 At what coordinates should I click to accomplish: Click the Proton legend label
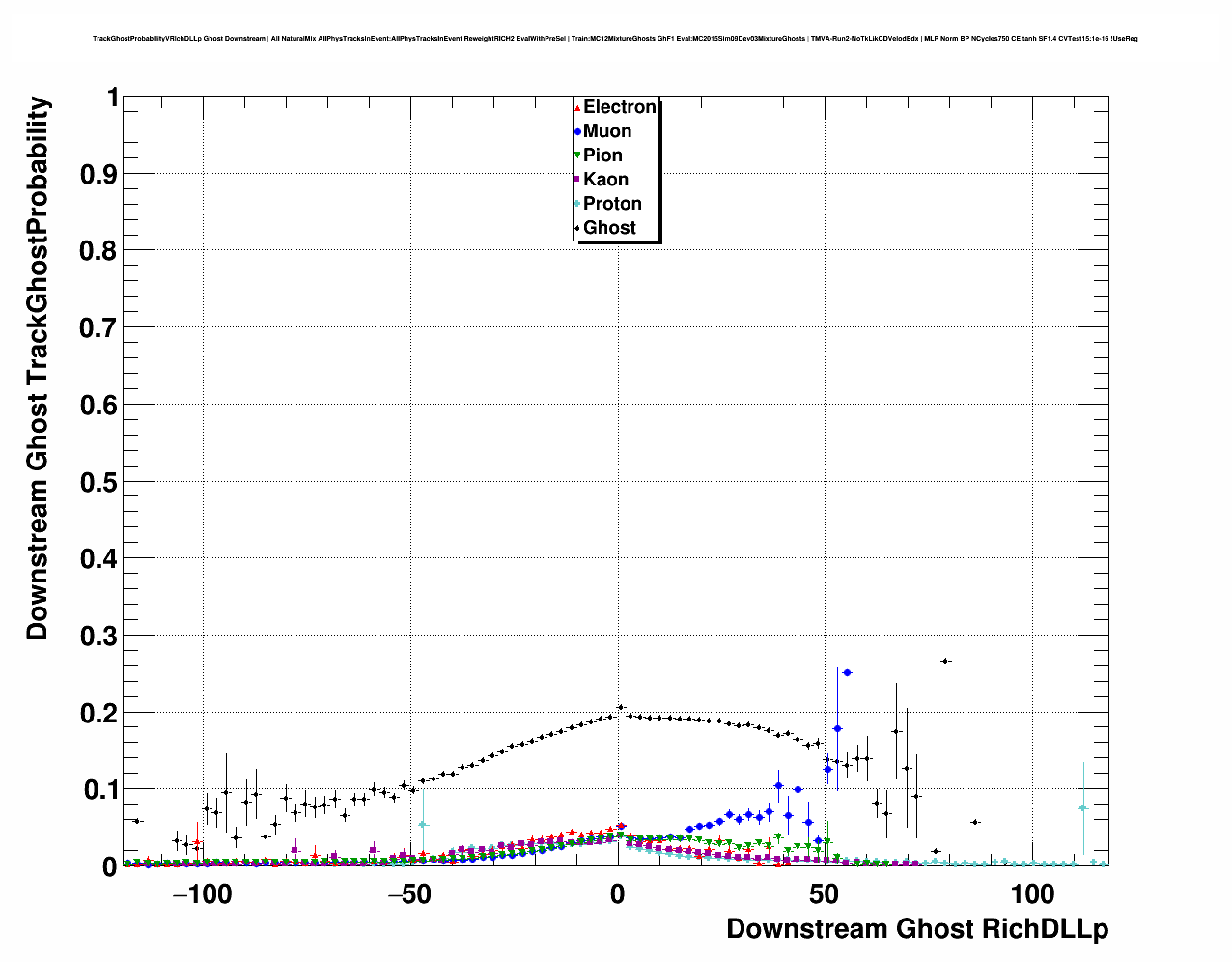coord(612,204)
